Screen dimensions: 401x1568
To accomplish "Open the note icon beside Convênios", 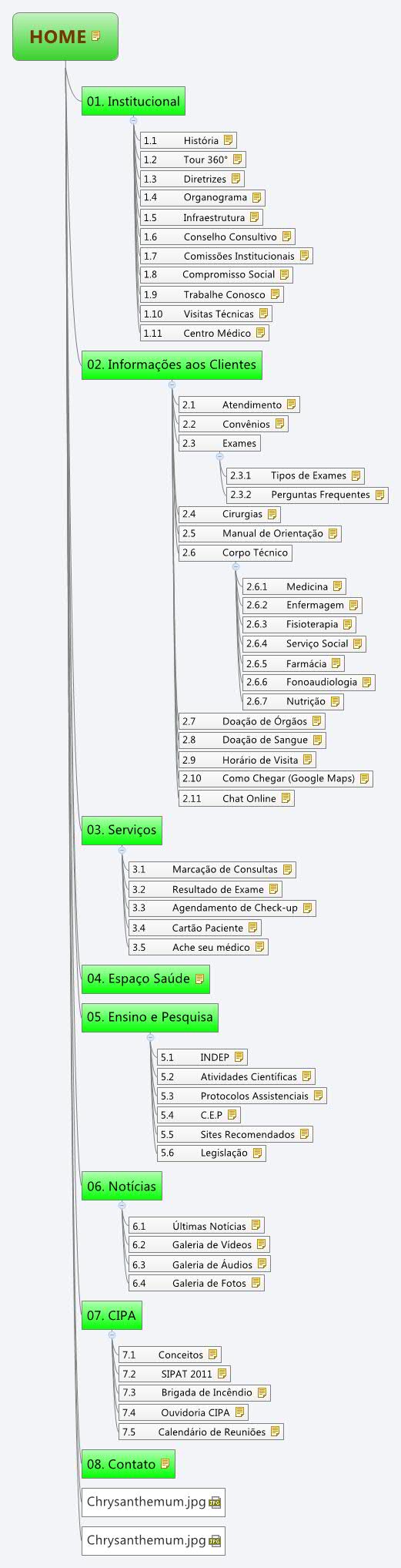I will pos(279,423).
